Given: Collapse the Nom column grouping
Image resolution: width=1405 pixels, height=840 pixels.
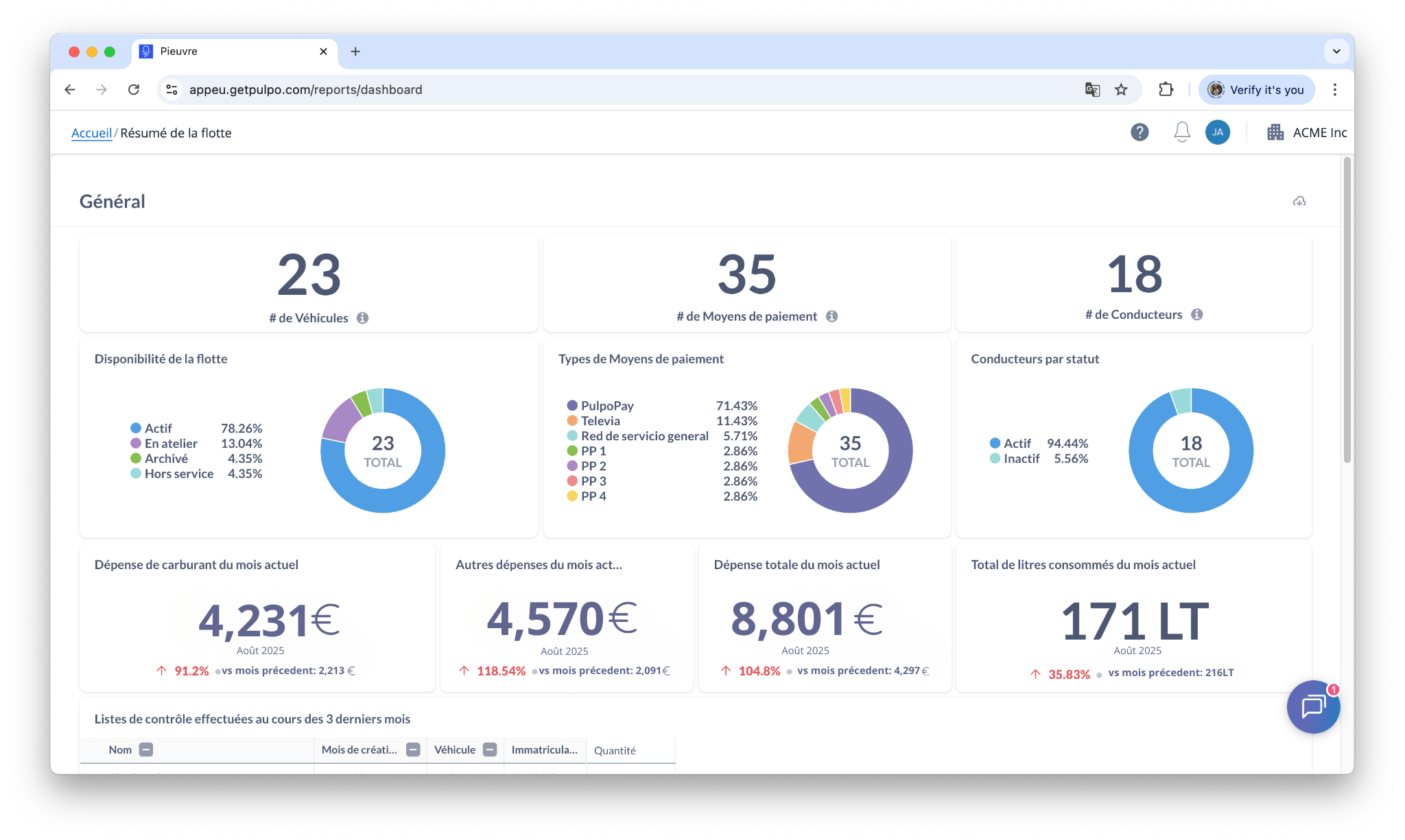Looking at the screenshot, I should (x=146, y=749).
